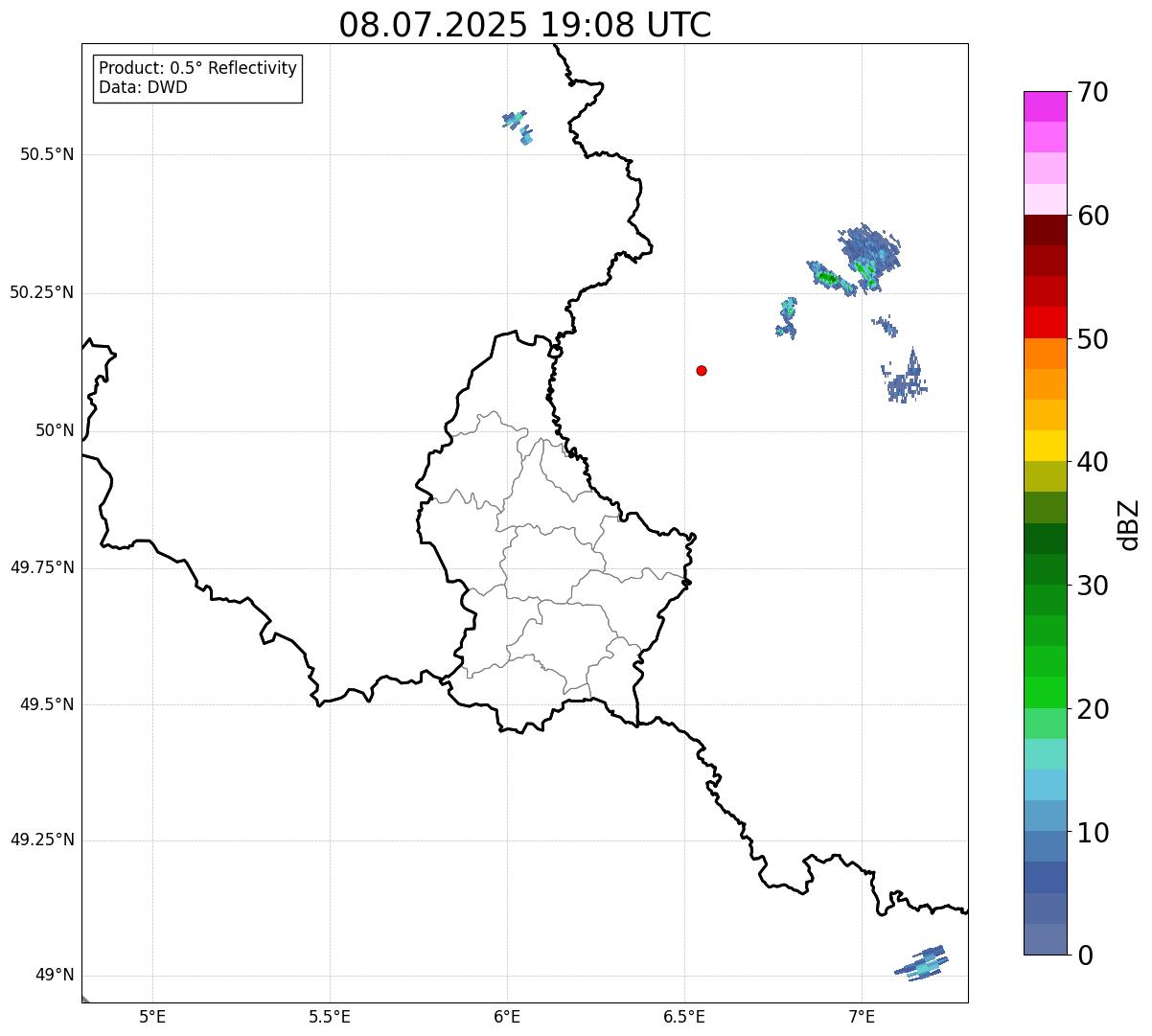
Task: Click the 49.5°N latitude label
Action: coord(46,704)
